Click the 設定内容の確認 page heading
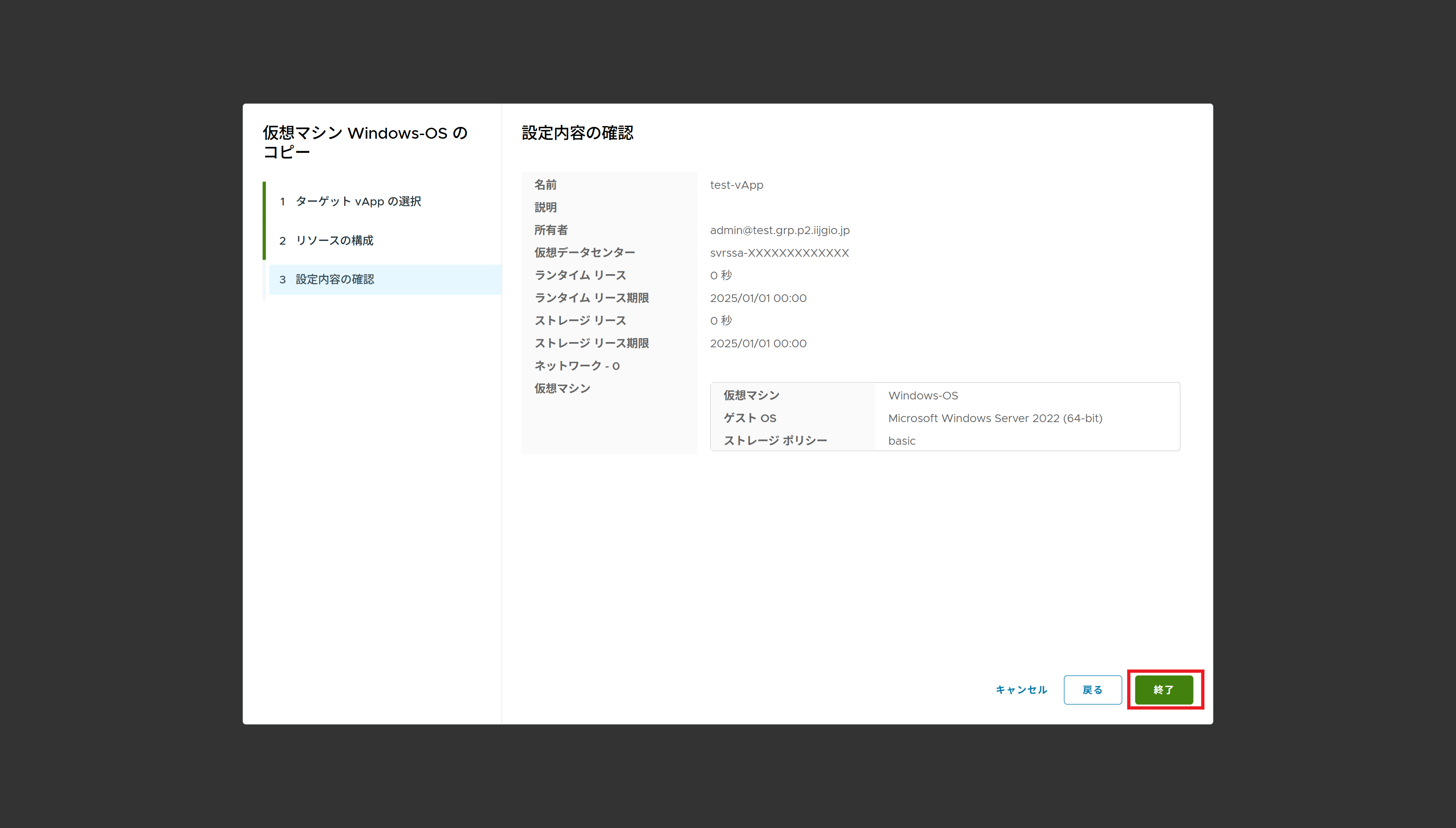Screen dimensions: 1456x828 pyautogui.click(x=577, y=133)
